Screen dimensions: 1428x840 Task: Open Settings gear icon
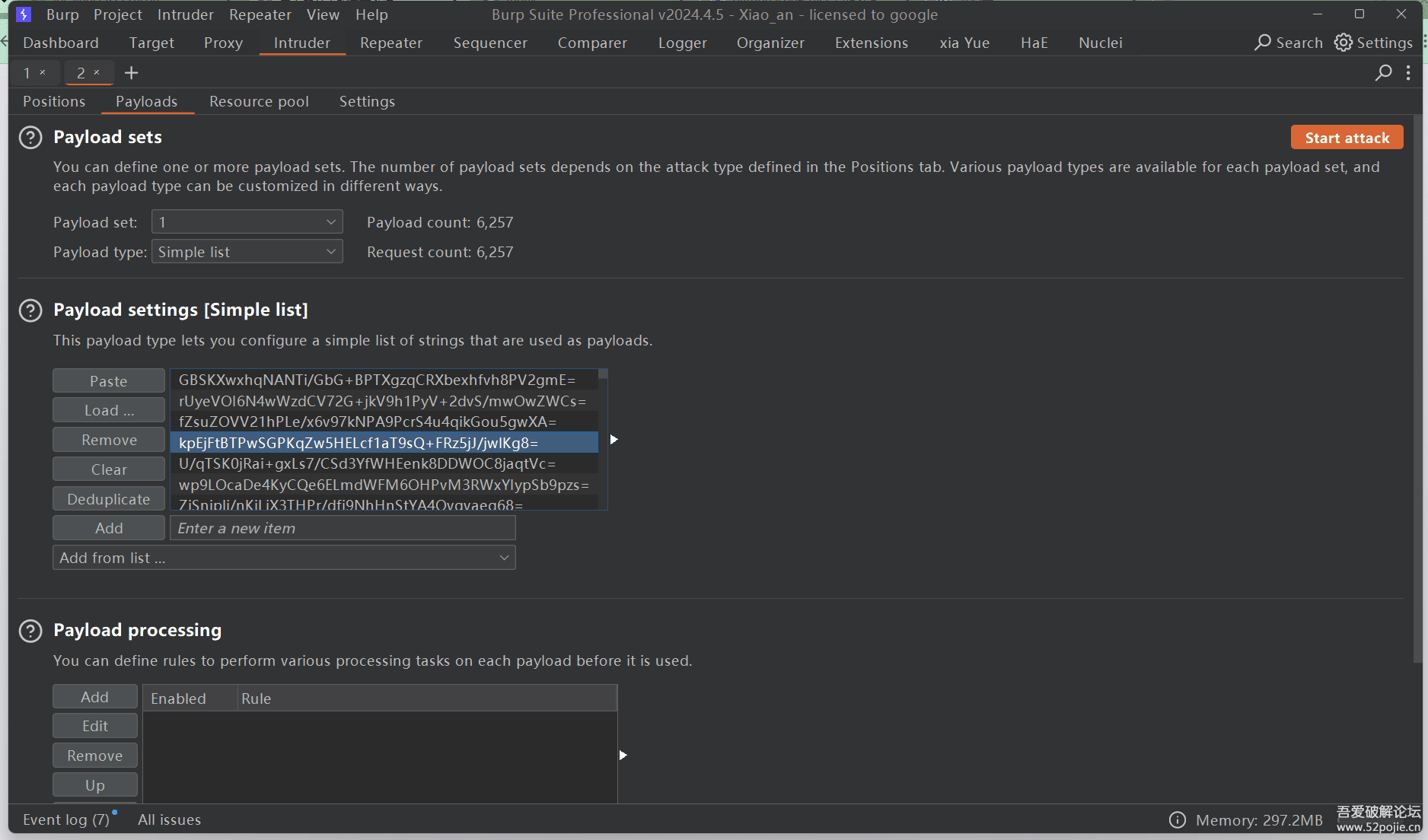click(x=1344, y=43)
